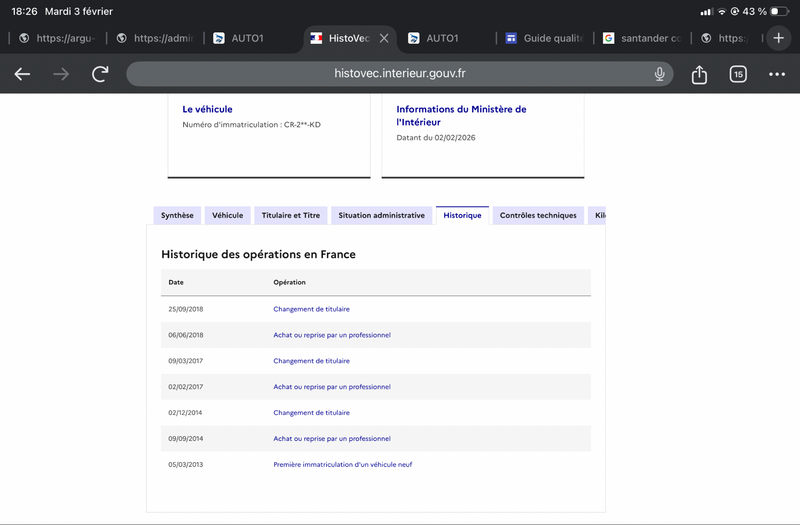Tap the histovec.interieur.gouv.fr address field
The height and width of the screenshot is (525, 800).
tap(400, 74)
